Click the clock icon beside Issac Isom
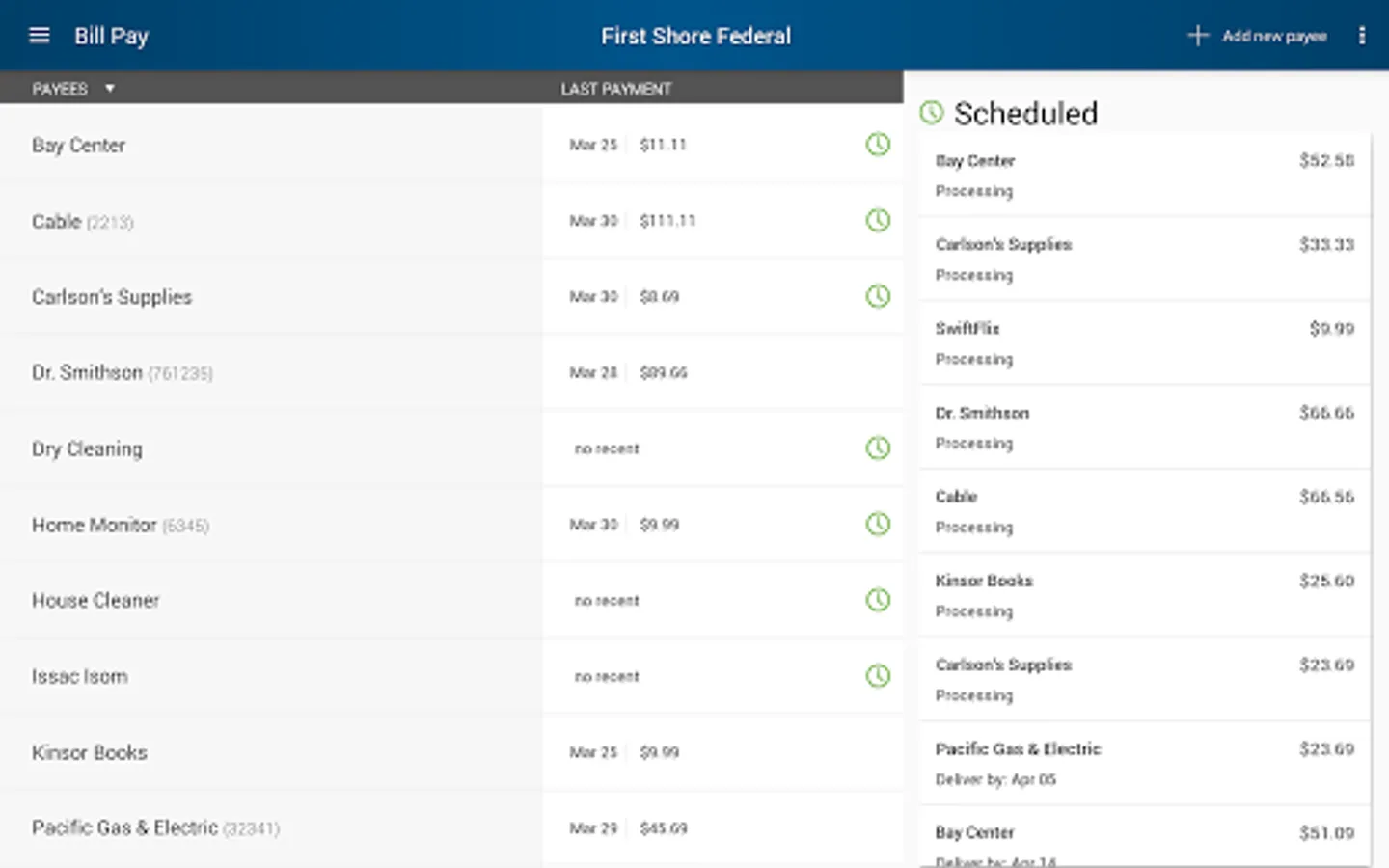1389x868 pixels. pyautogui.click(x=878, y=676)
